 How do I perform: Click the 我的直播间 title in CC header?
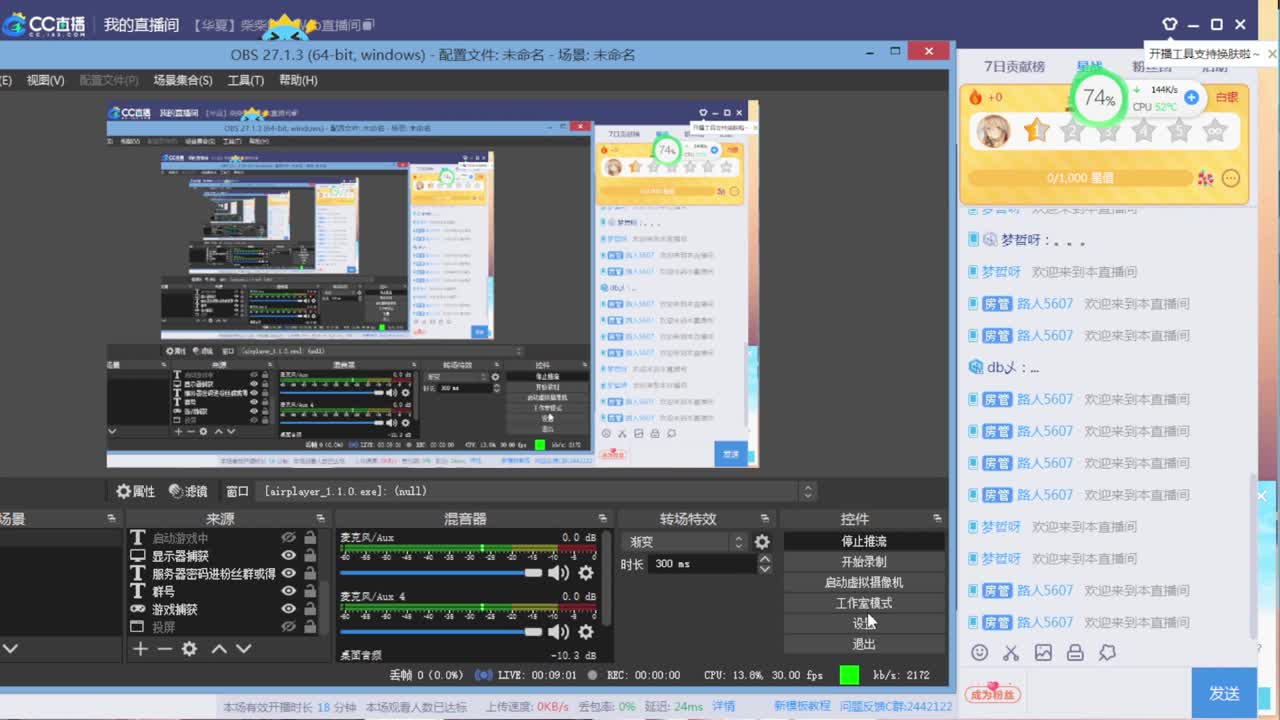click(141, 24)
